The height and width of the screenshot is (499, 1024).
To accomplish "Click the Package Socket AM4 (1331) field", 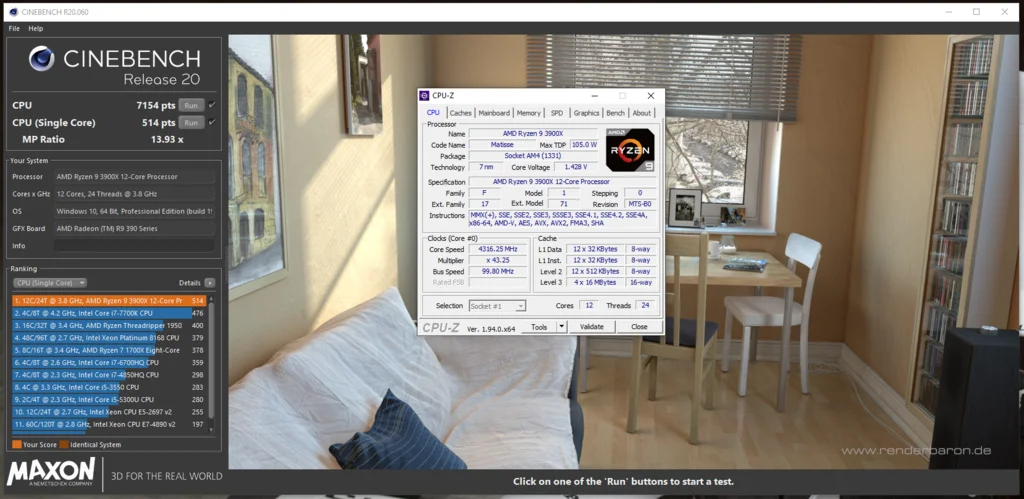I will pyautogui.click(x=534, y=156).
